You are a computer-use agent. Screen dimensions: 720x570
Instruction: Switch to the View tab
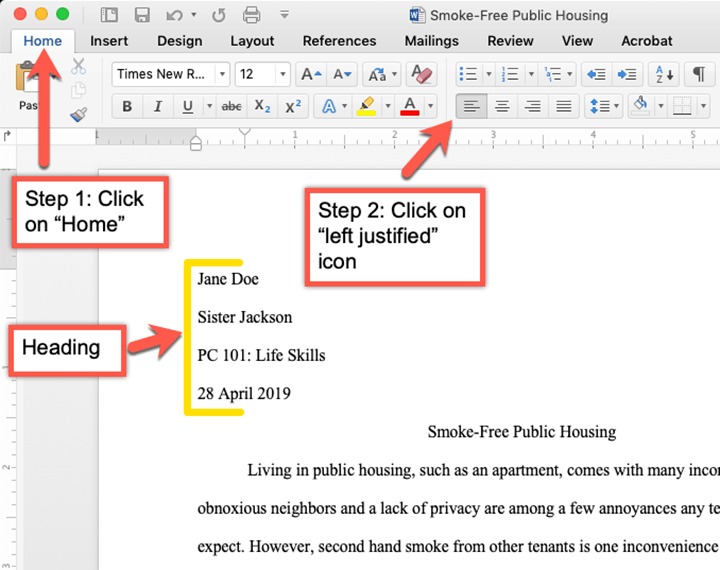[x=577, y=41]
